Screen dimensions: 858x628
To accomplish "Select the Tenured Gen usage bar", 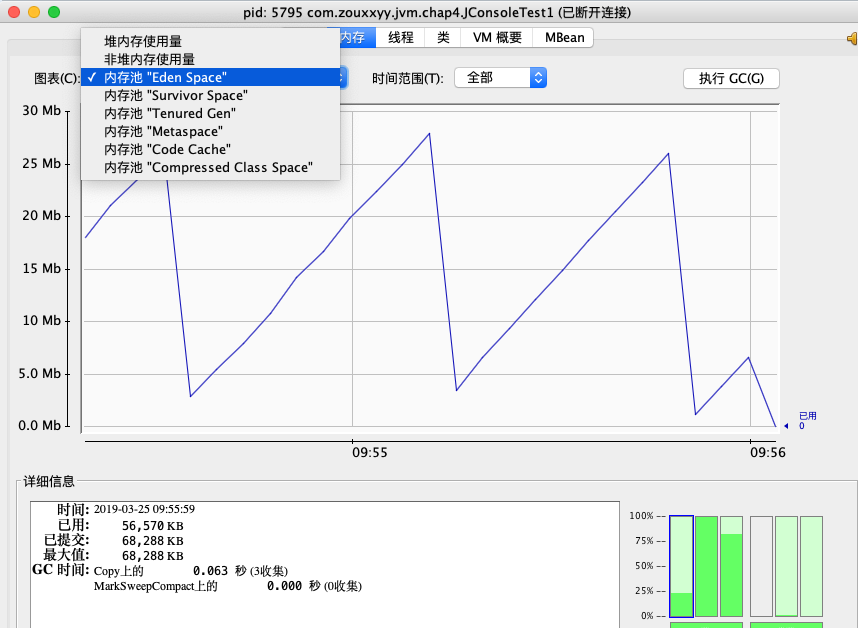I will point(731,565).
